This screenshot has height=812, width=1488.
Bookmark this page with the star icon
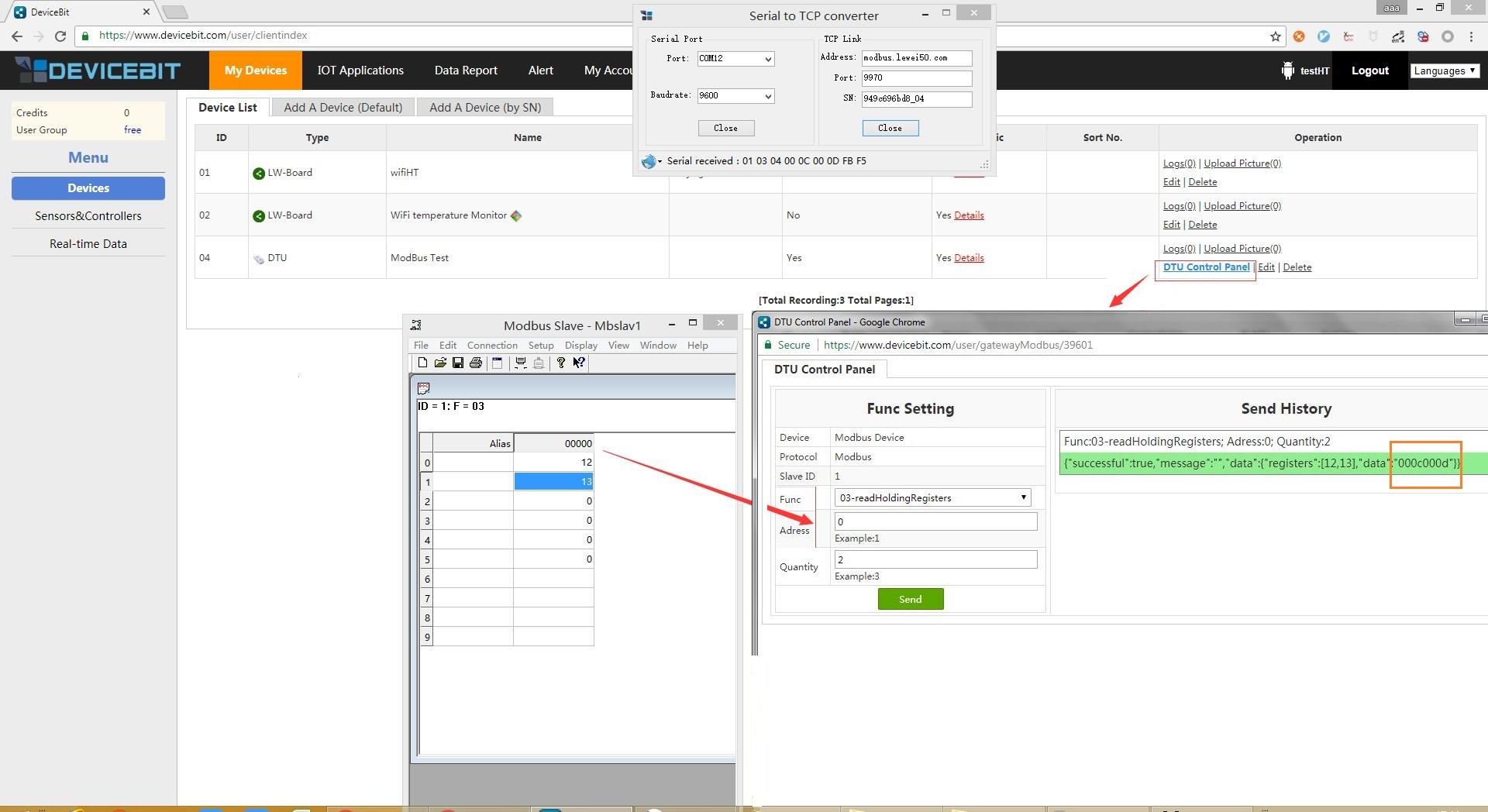pyautogui.click(x=1276, y=36)
